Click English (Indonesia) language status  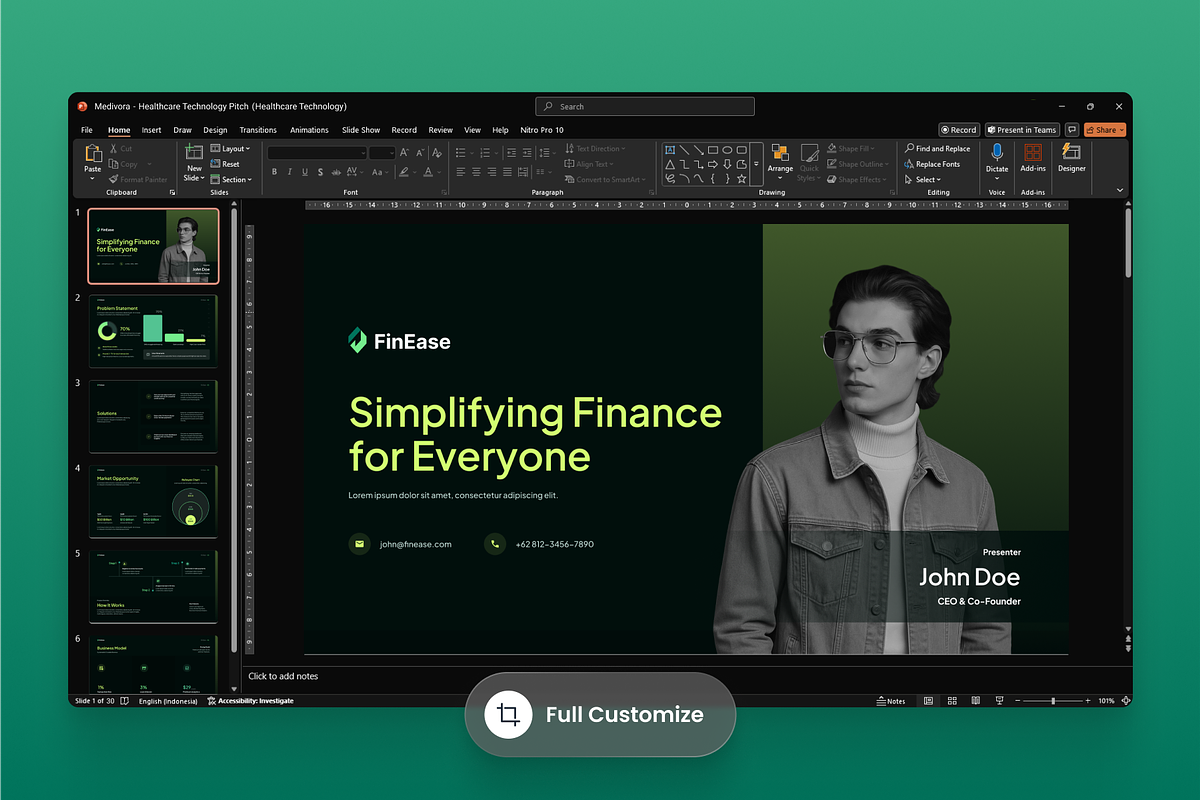pyautogui.click(x=168, y=701)
